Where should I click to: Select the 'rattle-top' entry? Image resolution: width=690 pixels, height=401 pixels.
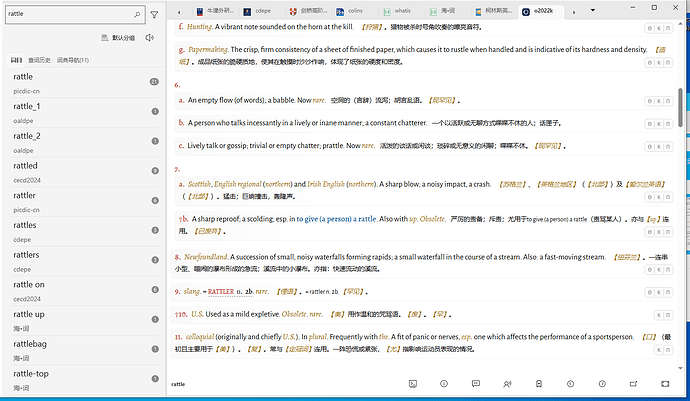[84, 380]
